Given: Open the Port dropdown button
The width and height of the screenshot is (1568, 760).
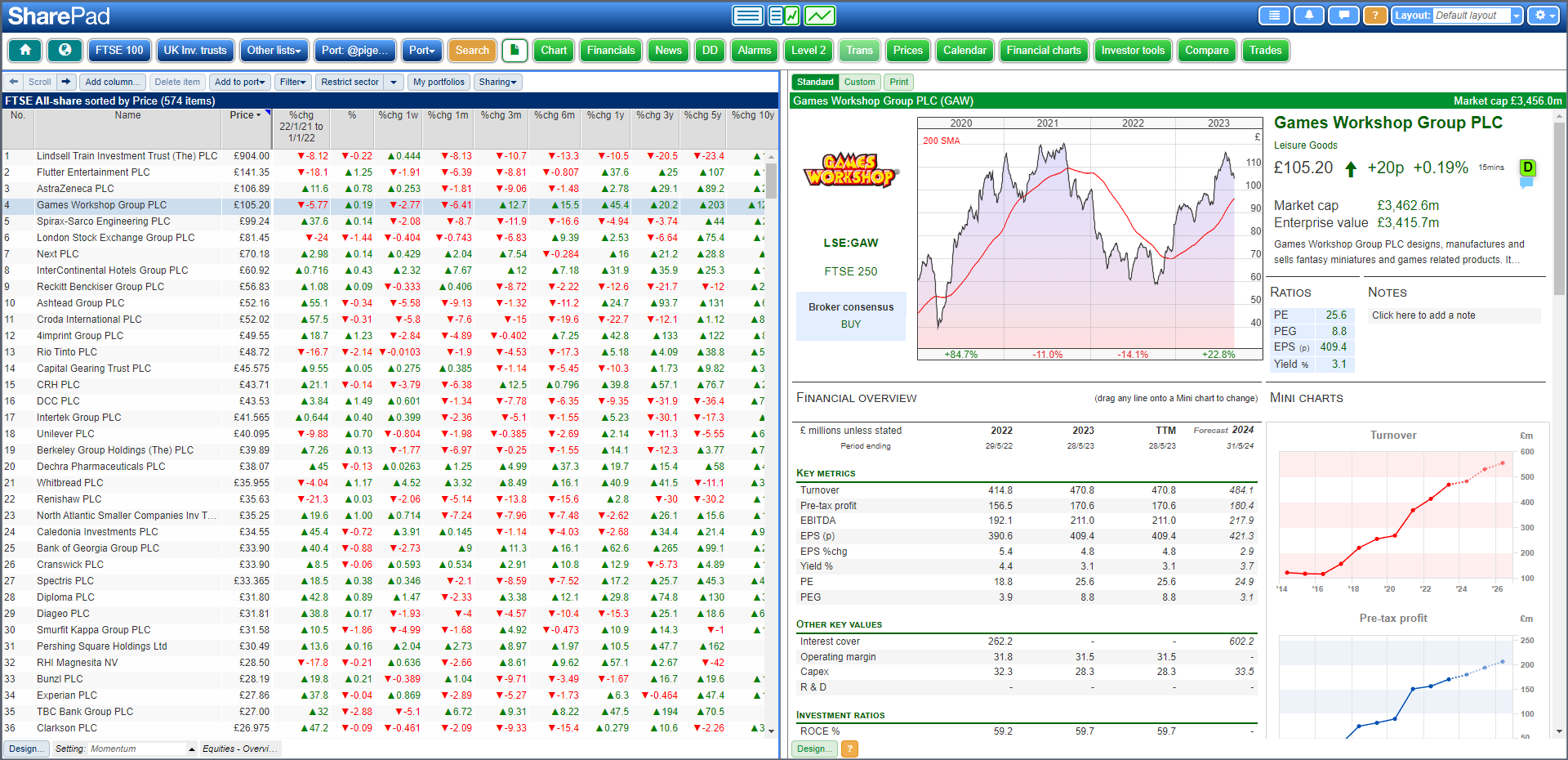Looking at the screenshot, I should pyautogui.click(x=422, y=51).
